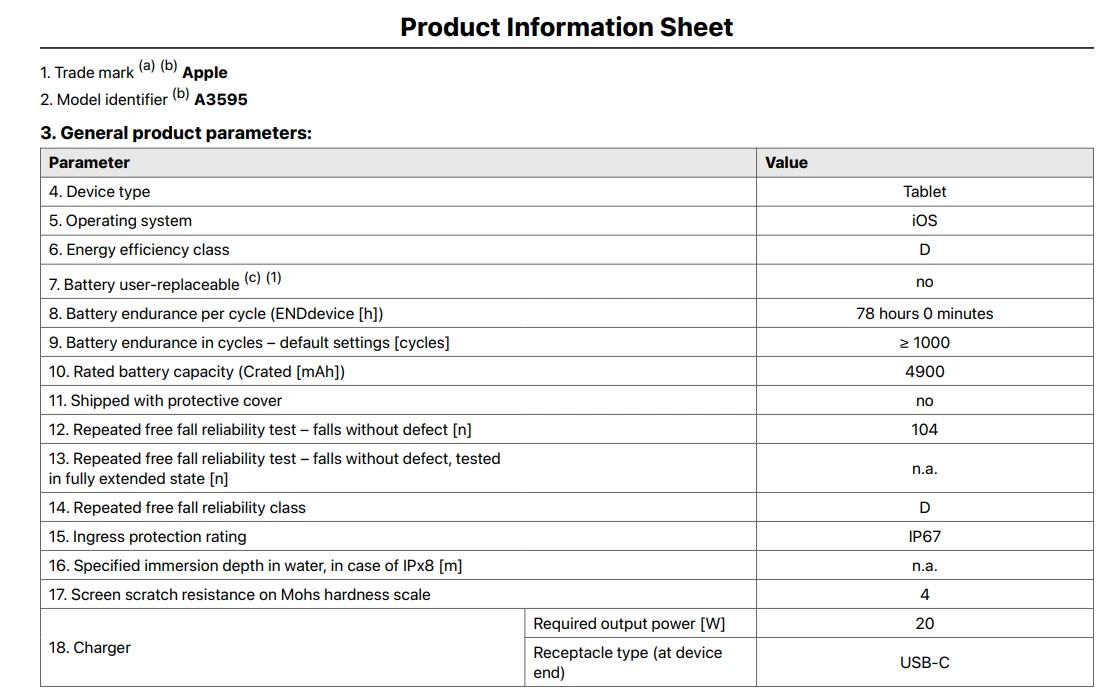The width and height of the screenshot is (1108, 690).
Task: Click the ≥ 1000 cycles value
Action: click(x=924, y=343)
